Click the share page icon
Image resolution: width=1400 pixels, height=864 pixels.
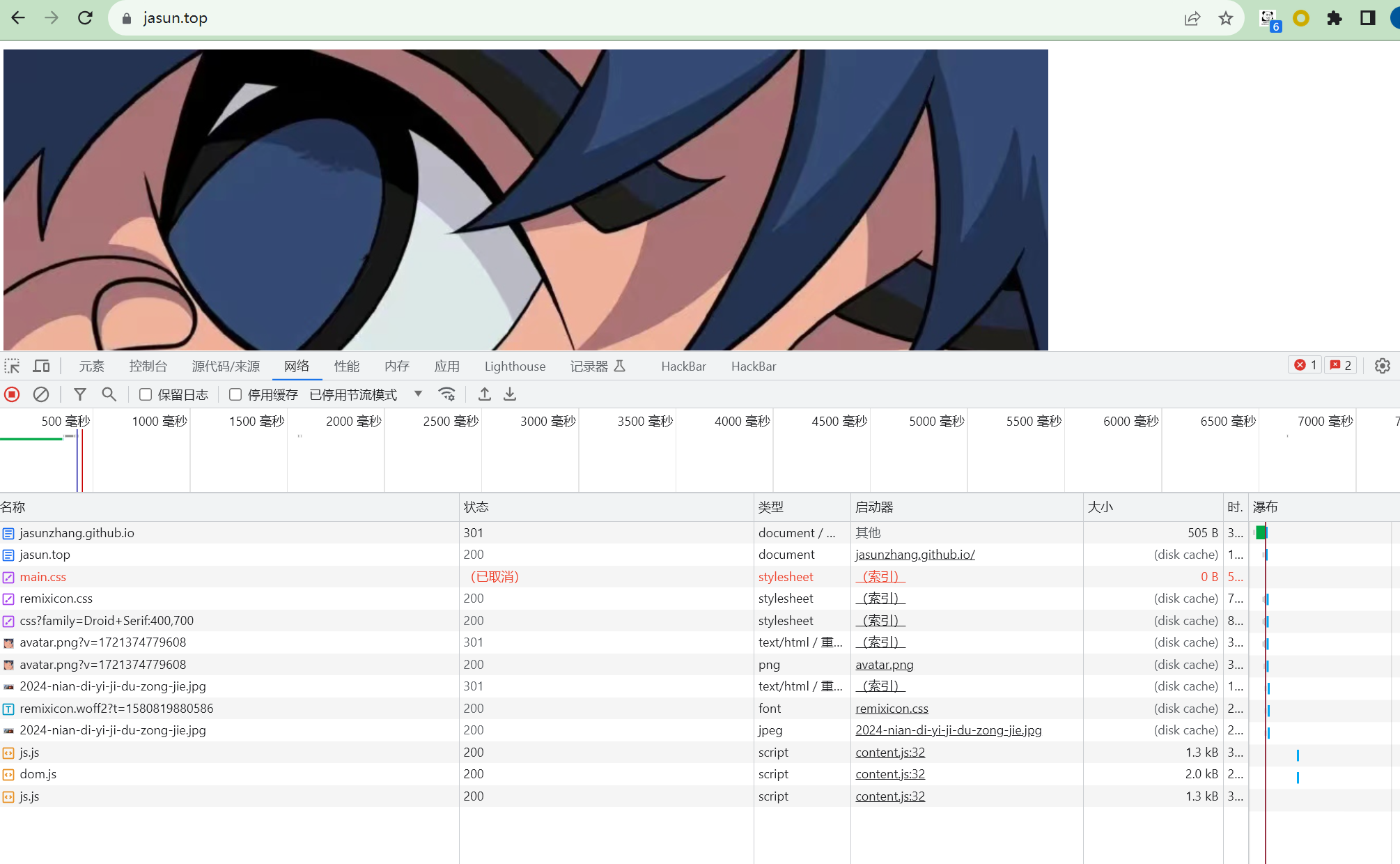pyautogui.click(x=1192, y=18)
